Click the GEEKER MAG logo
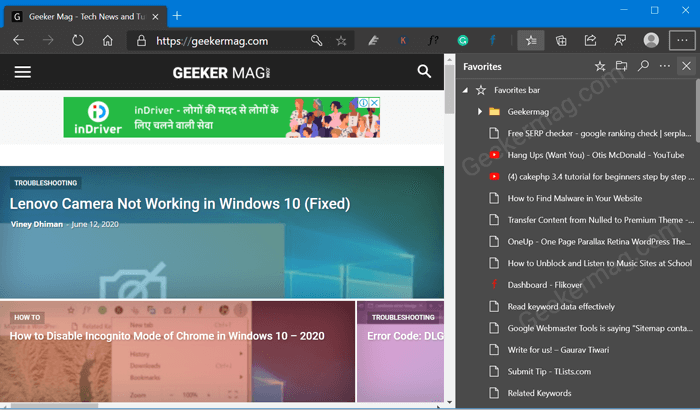 coord(221,72)
